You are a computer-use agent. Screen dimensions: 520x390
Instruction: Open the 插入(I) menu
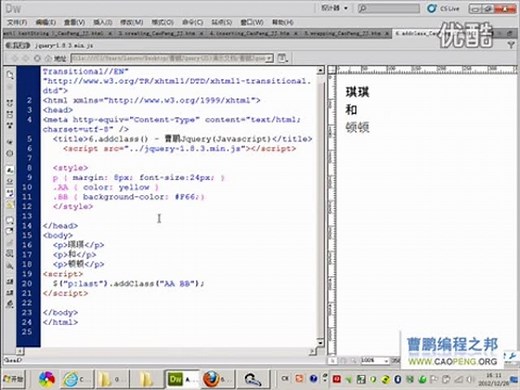[x=103, y=22]
